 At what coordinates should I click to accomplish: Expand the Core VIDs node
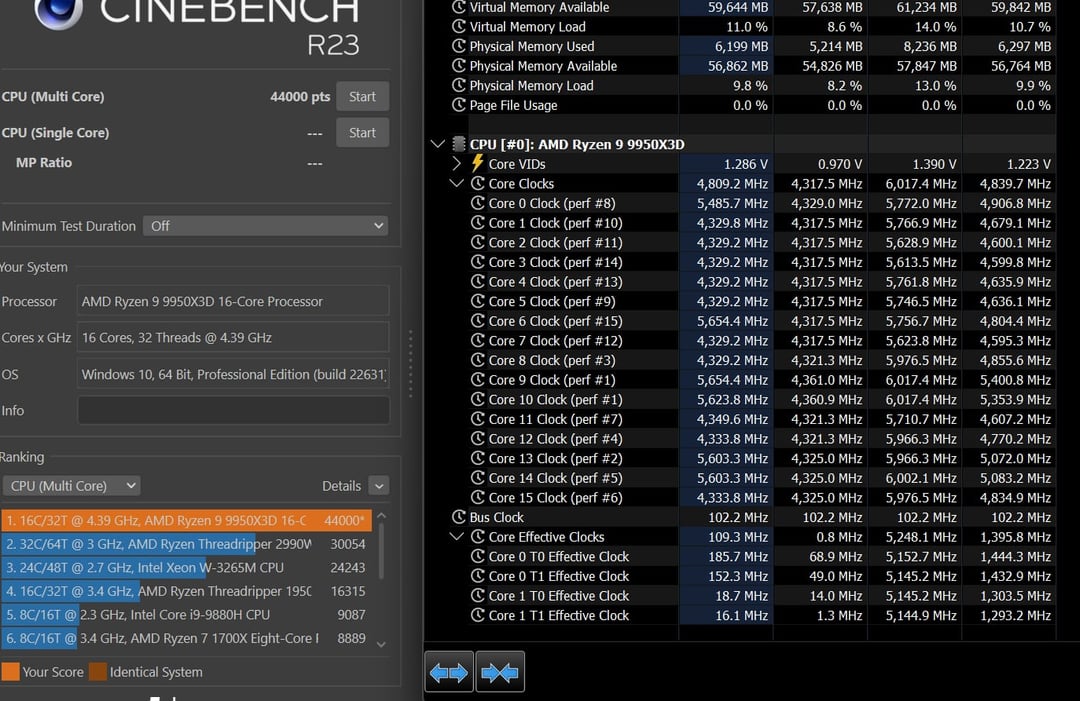point(457,164)
